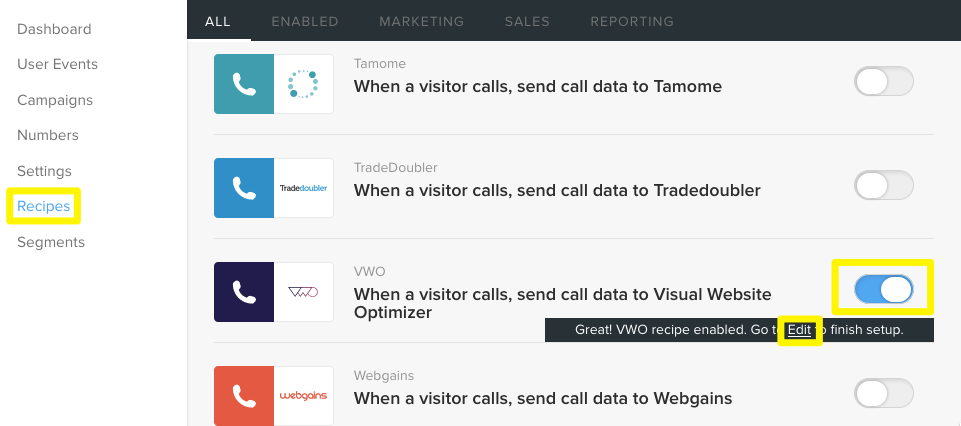Follow the Edit link to finish setup

799,330
